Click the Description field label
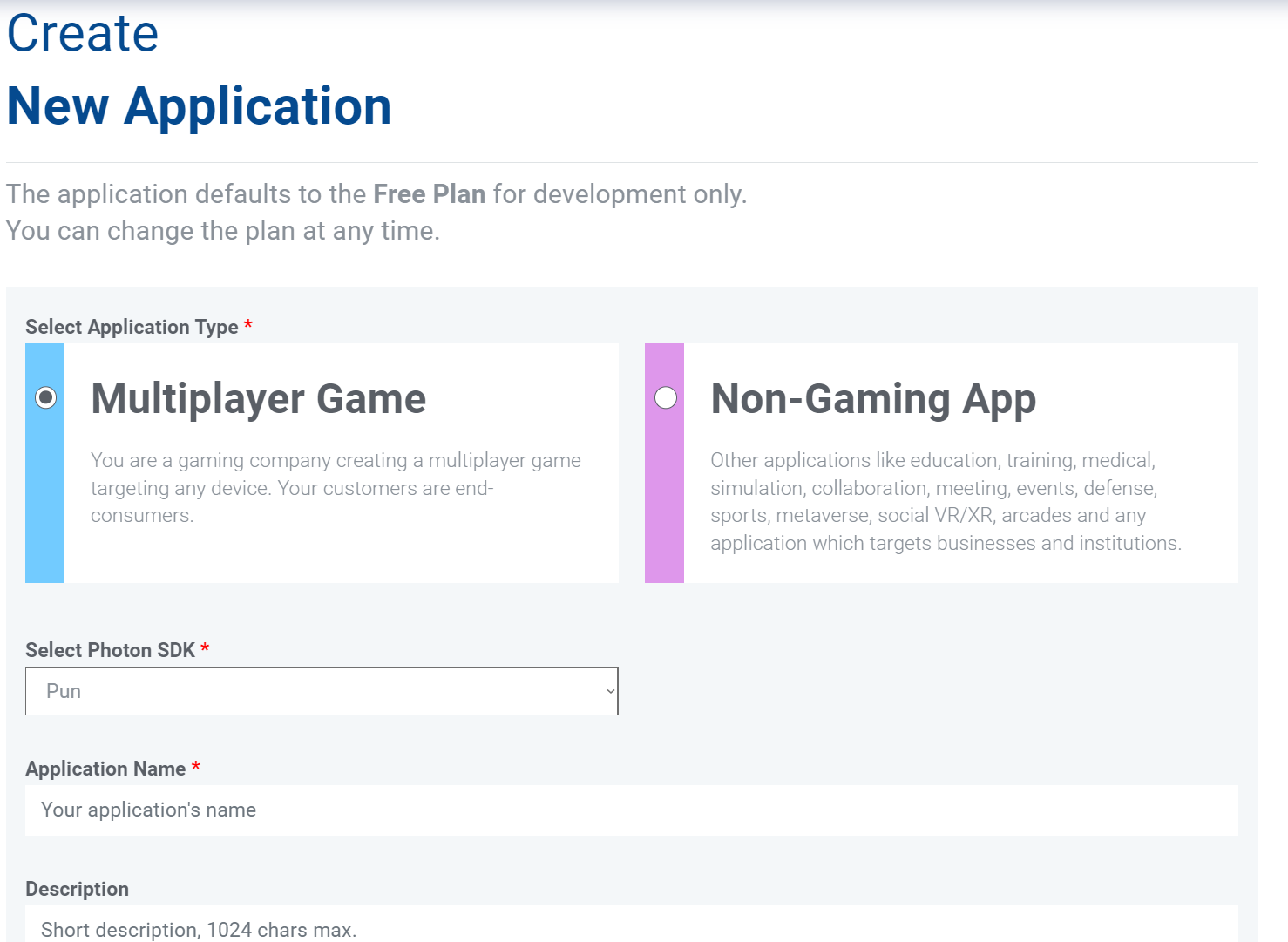1288x942 pixels. point(77,889)
